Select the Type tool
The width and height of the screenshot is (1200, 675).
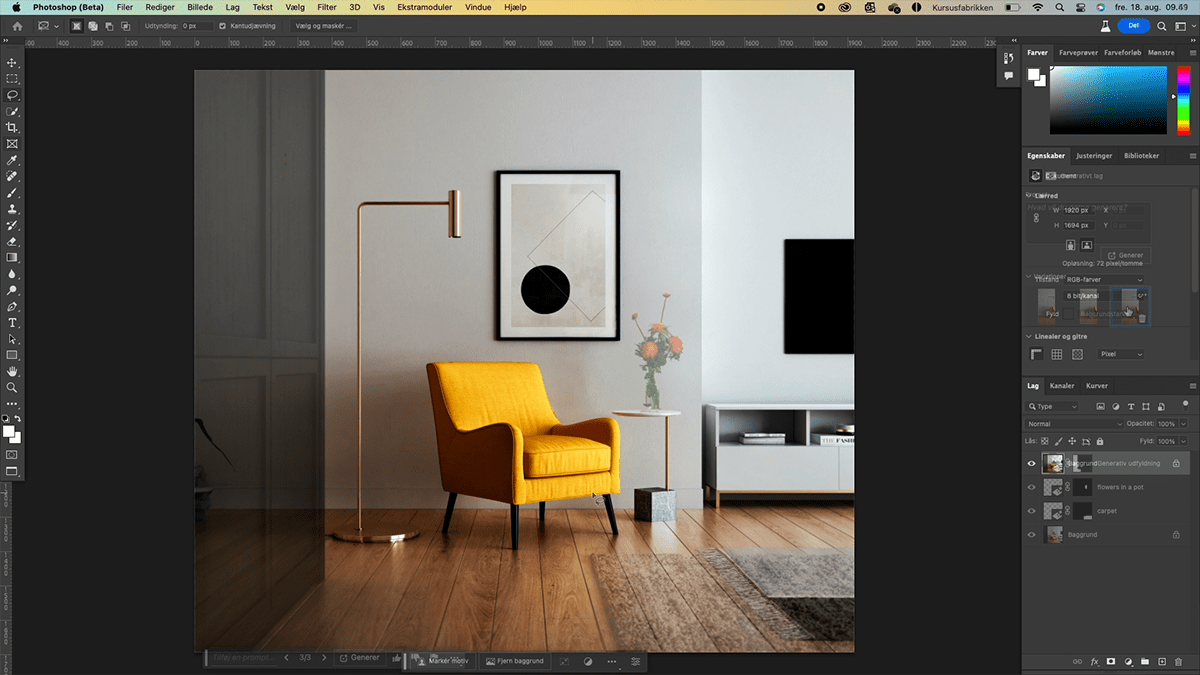click(x=12, y=323)
